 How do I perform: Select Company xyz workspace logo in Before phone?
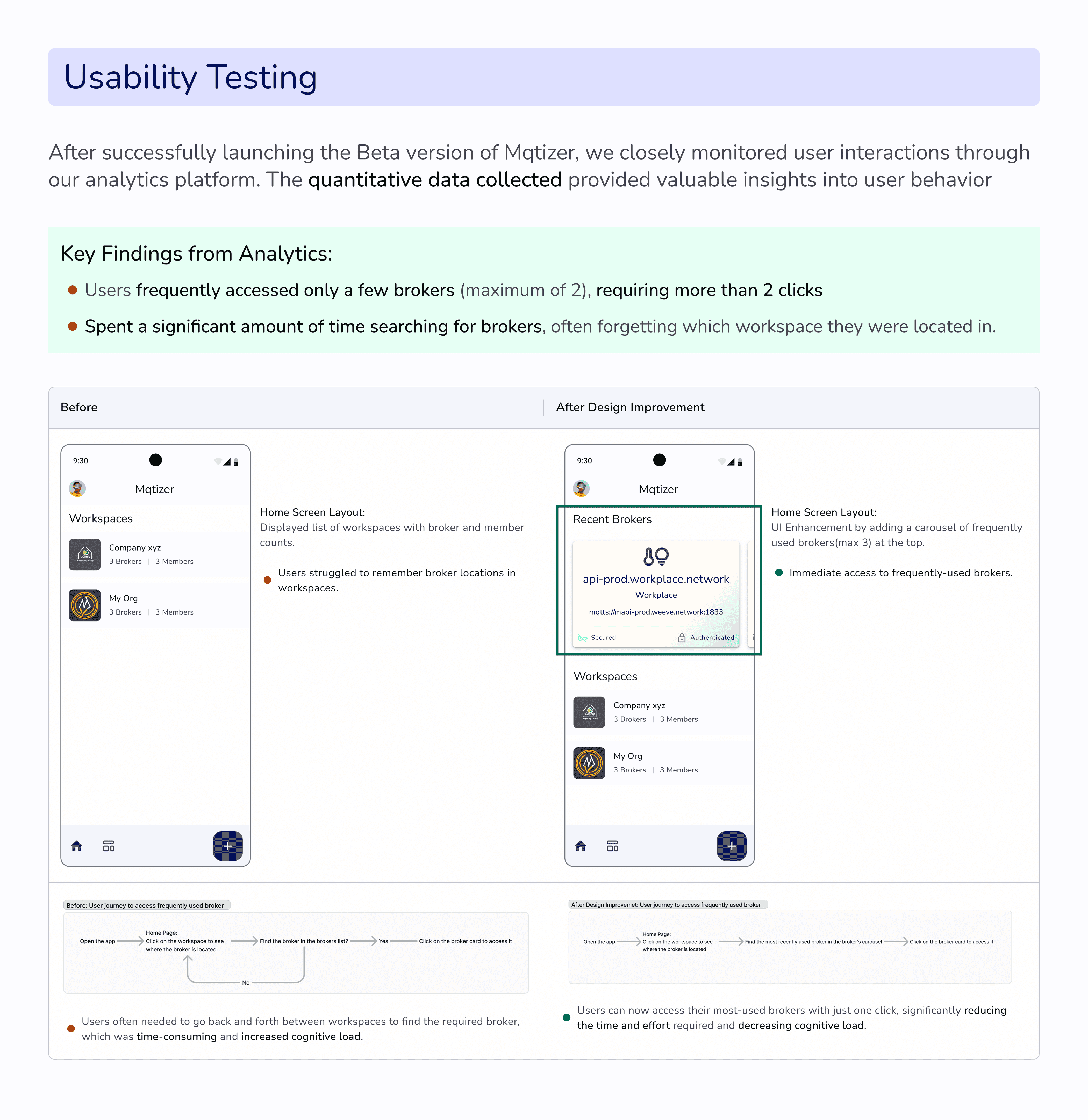pyautogui.click(x=85, y=554)
